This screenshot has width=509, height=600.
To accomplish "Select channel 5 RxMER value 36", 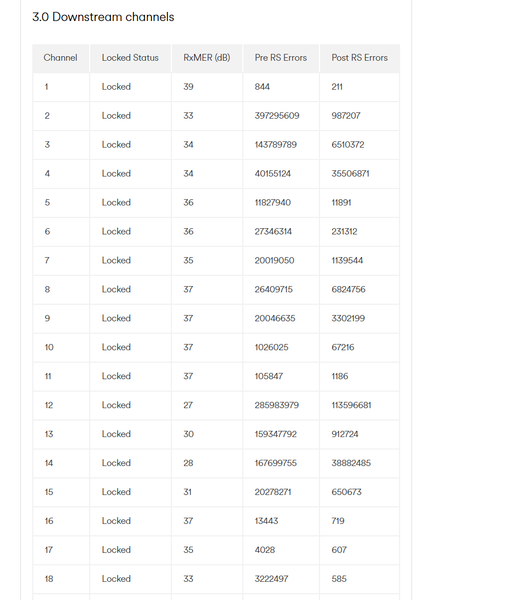I will tap(188, 202).
